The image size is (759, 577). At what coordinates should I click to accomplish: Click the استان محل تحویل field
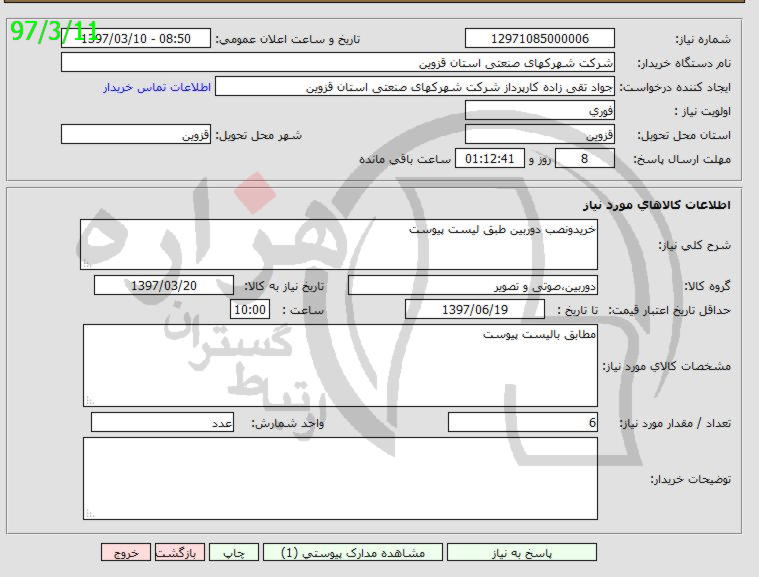point(540,134)
